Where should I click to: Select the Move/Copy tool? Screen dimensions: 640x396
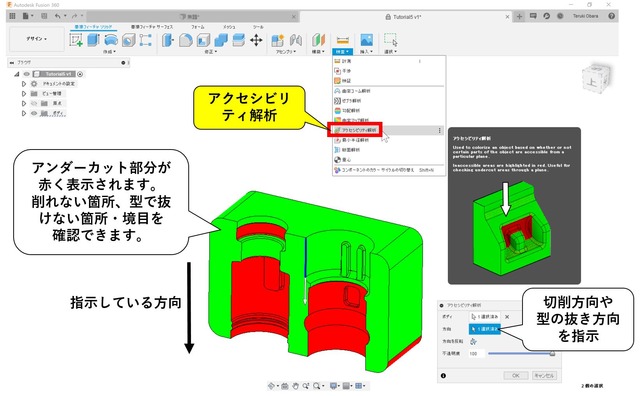[256, 40]
